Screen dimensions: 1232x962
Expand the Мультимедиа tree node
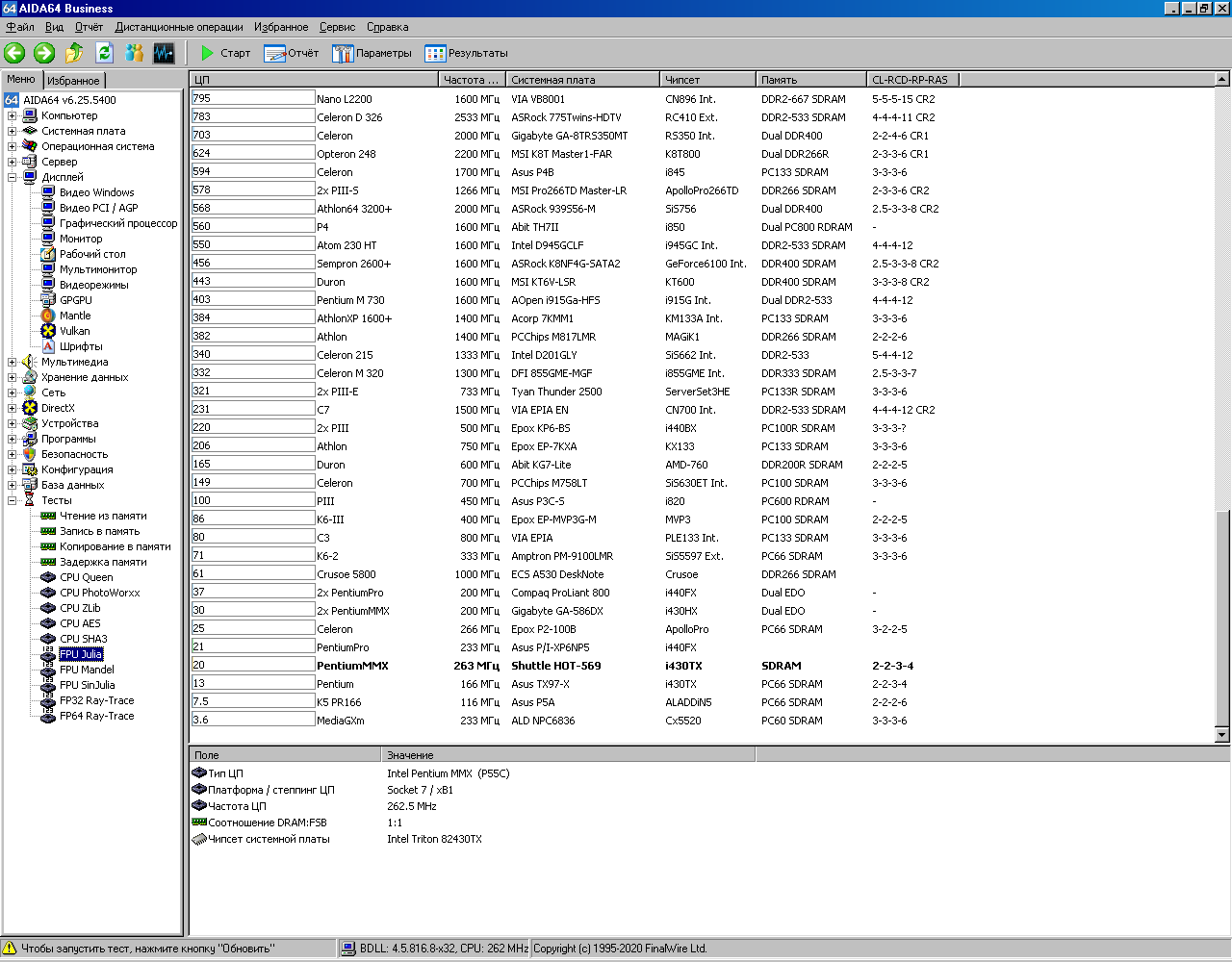click(x=13, y=362)
